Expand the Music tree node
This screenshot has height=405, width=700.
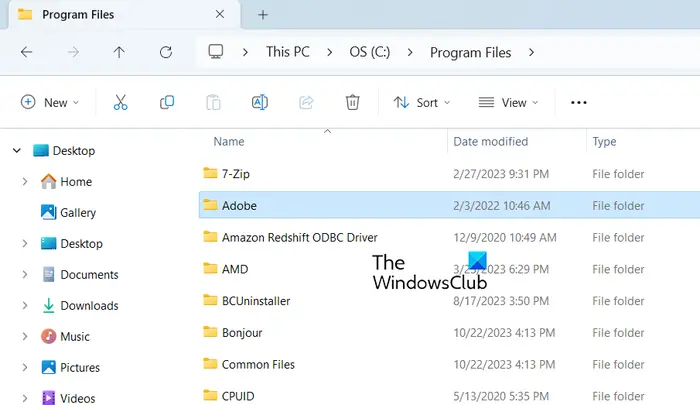click(25, 336)
